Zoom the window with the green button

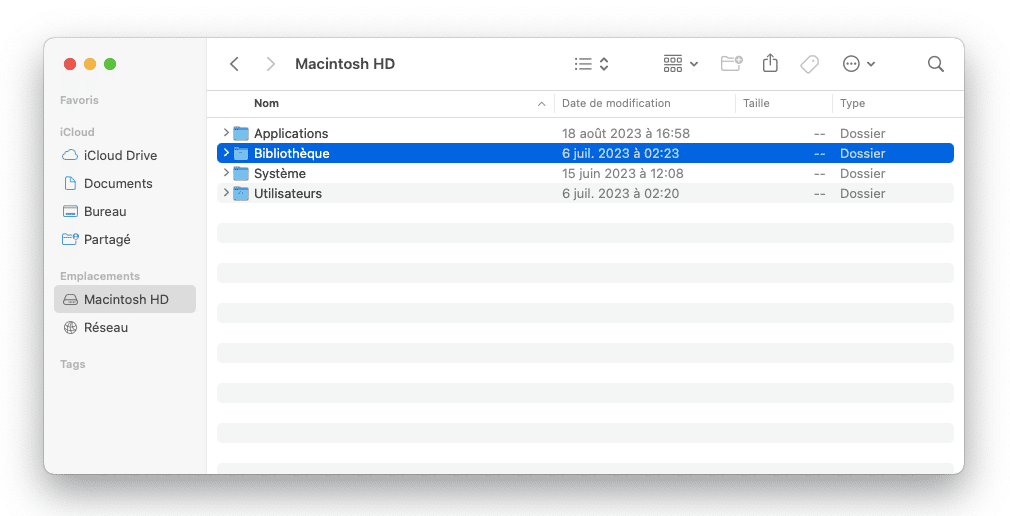tap(110, 64)
